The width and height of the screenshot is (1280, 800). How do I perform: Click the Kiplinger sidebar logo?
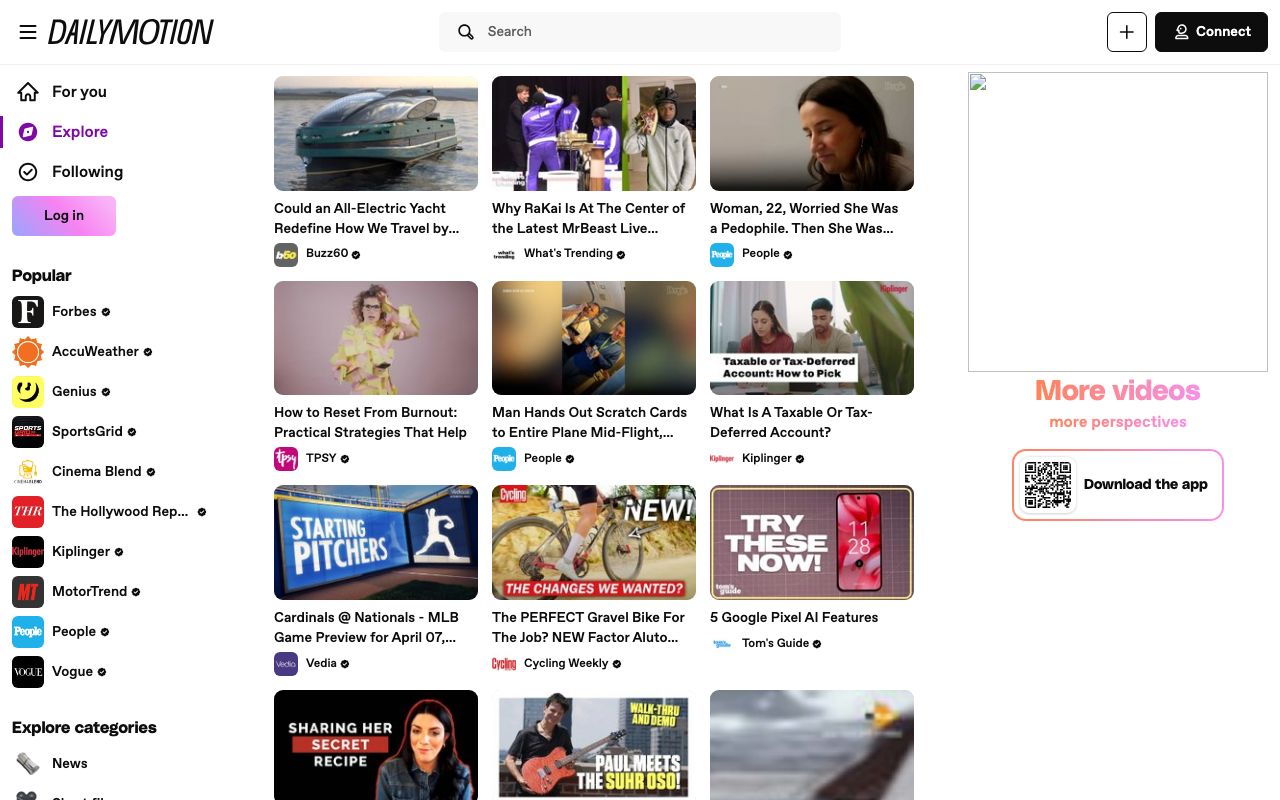coord(28,552)
